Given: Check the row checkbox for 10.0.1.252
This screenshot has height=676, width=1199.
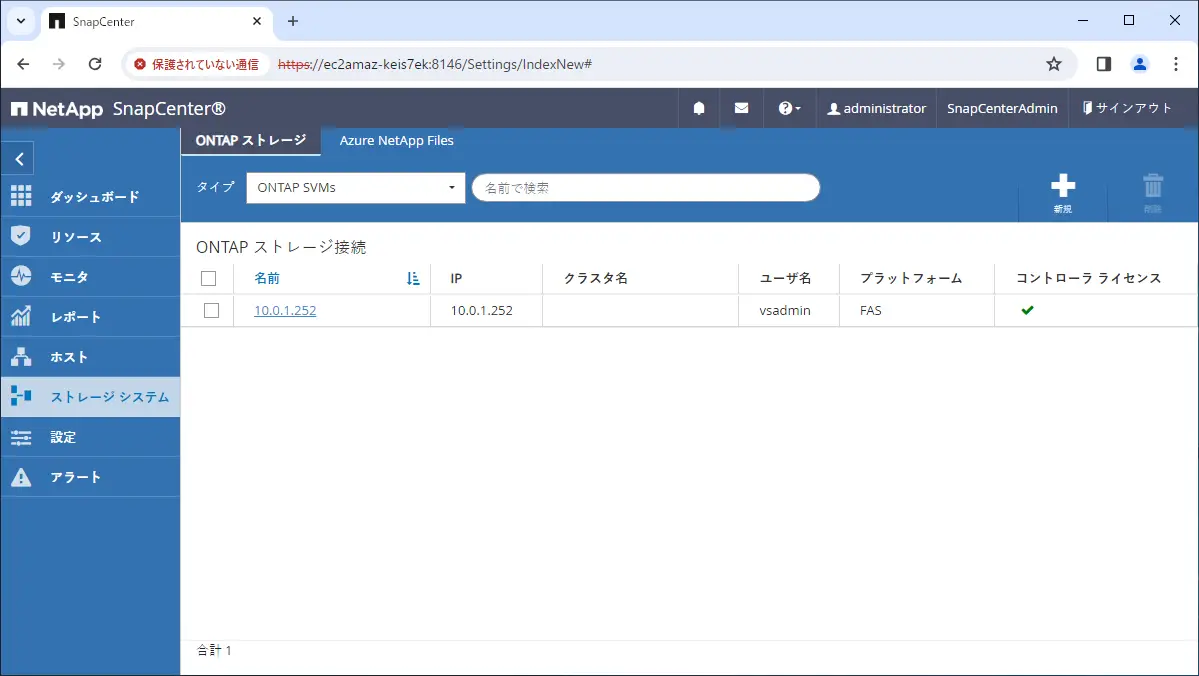Looking at the screenshot, I should tap(211, 310).
